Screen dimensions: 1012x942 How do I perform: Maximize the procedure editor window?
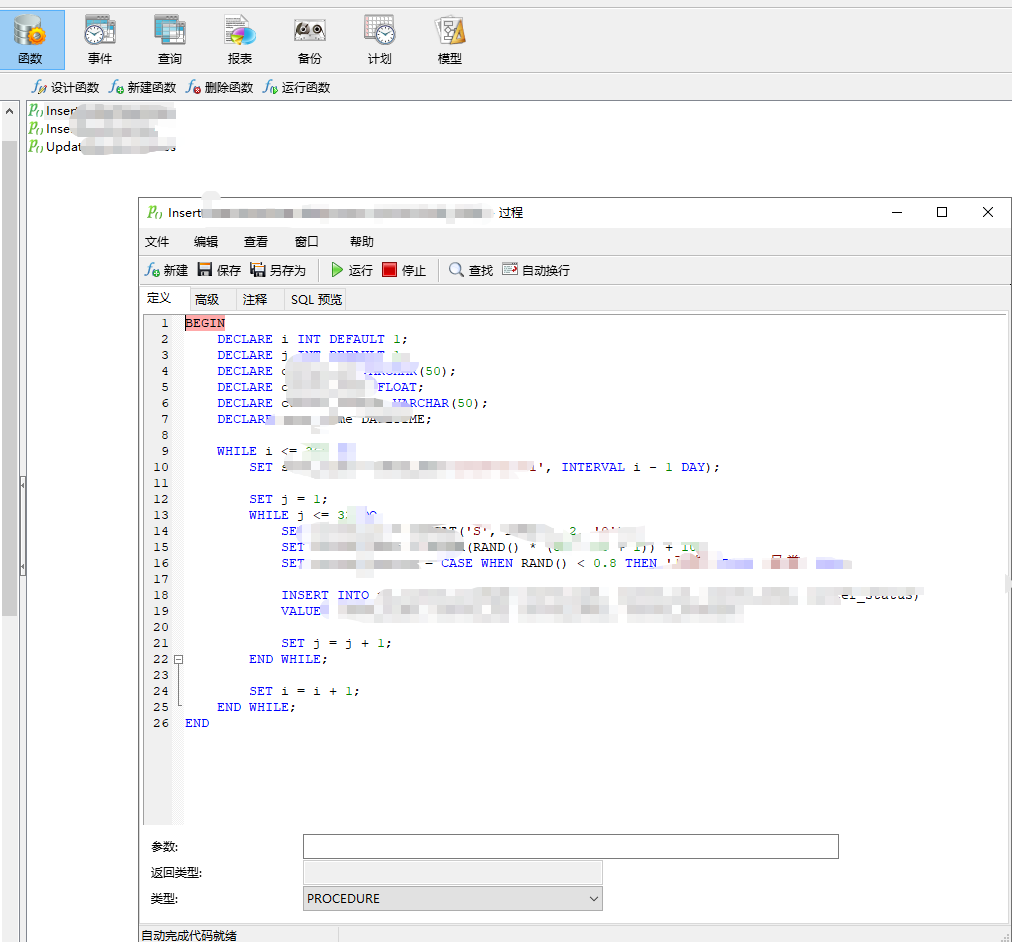[942, 212]
